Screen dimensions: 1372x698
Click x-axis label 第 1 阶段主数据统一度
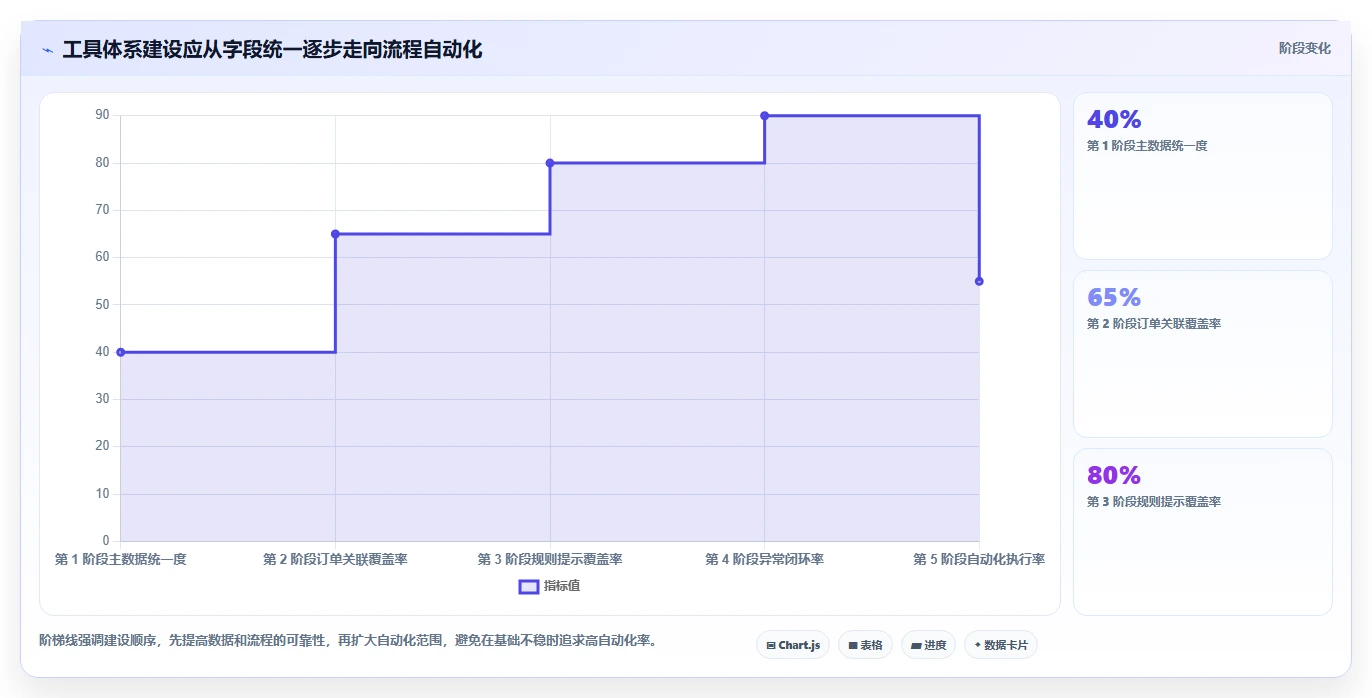pyautogui.click(x=121, y=559)
